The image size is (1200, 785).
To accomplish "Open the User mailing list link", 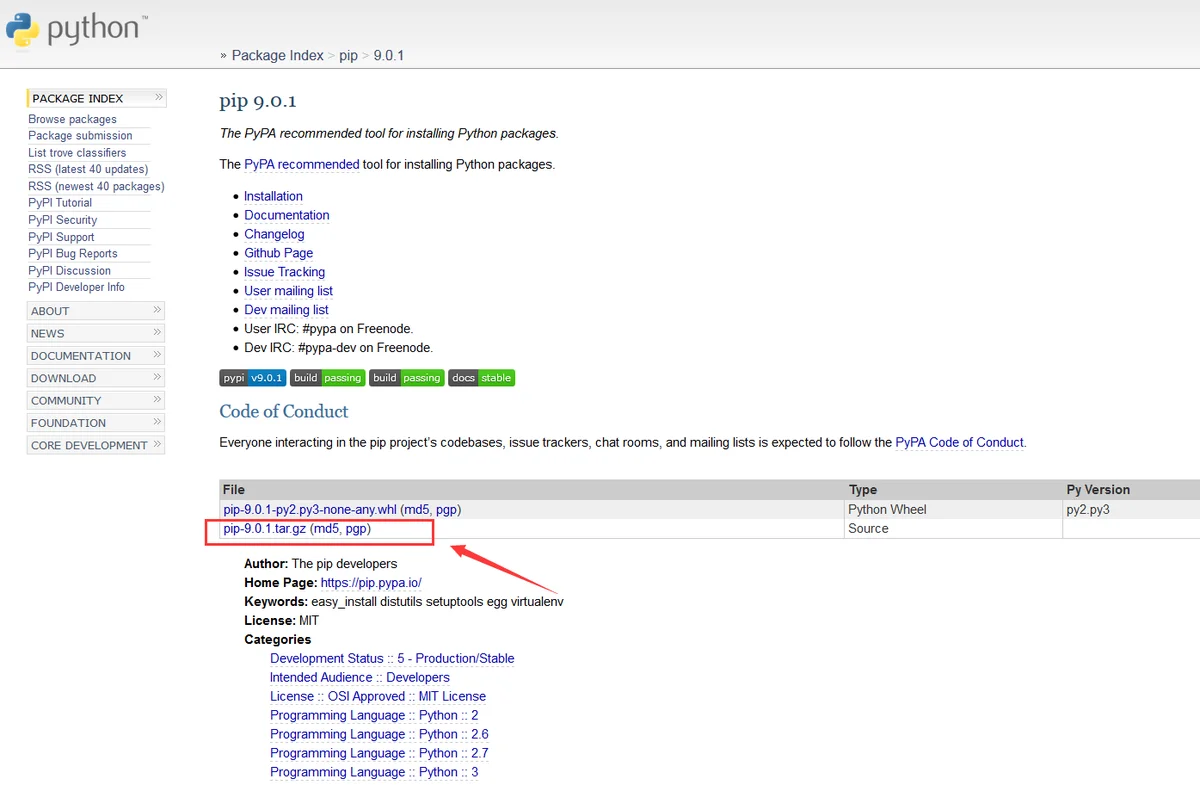I will pyautogui.click(x=289, y=291).
